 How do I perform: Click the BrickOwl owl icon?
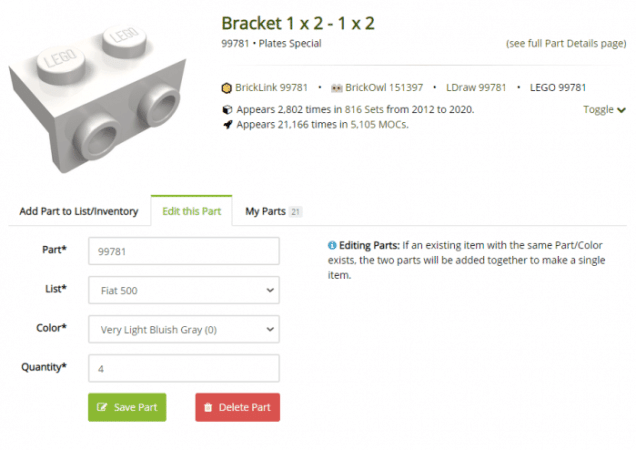click(x=337, y=88)
